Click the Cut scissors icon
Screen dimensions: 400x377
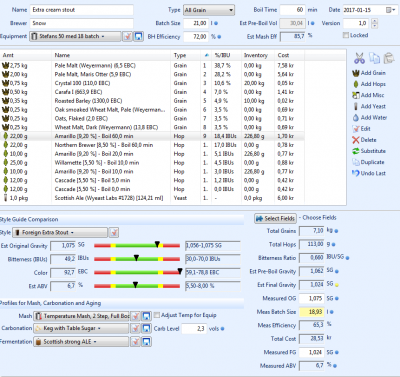(x=359, y=58)
